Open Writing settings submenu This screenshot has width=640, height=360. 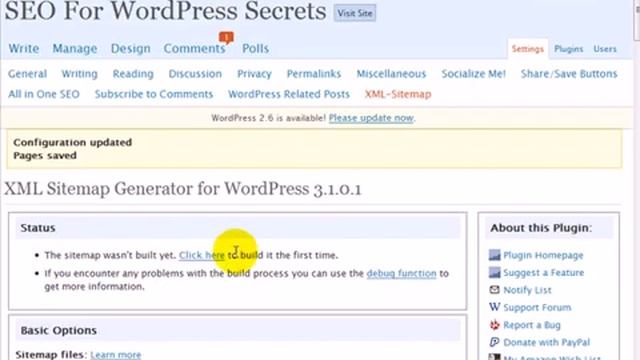point(80,74)
